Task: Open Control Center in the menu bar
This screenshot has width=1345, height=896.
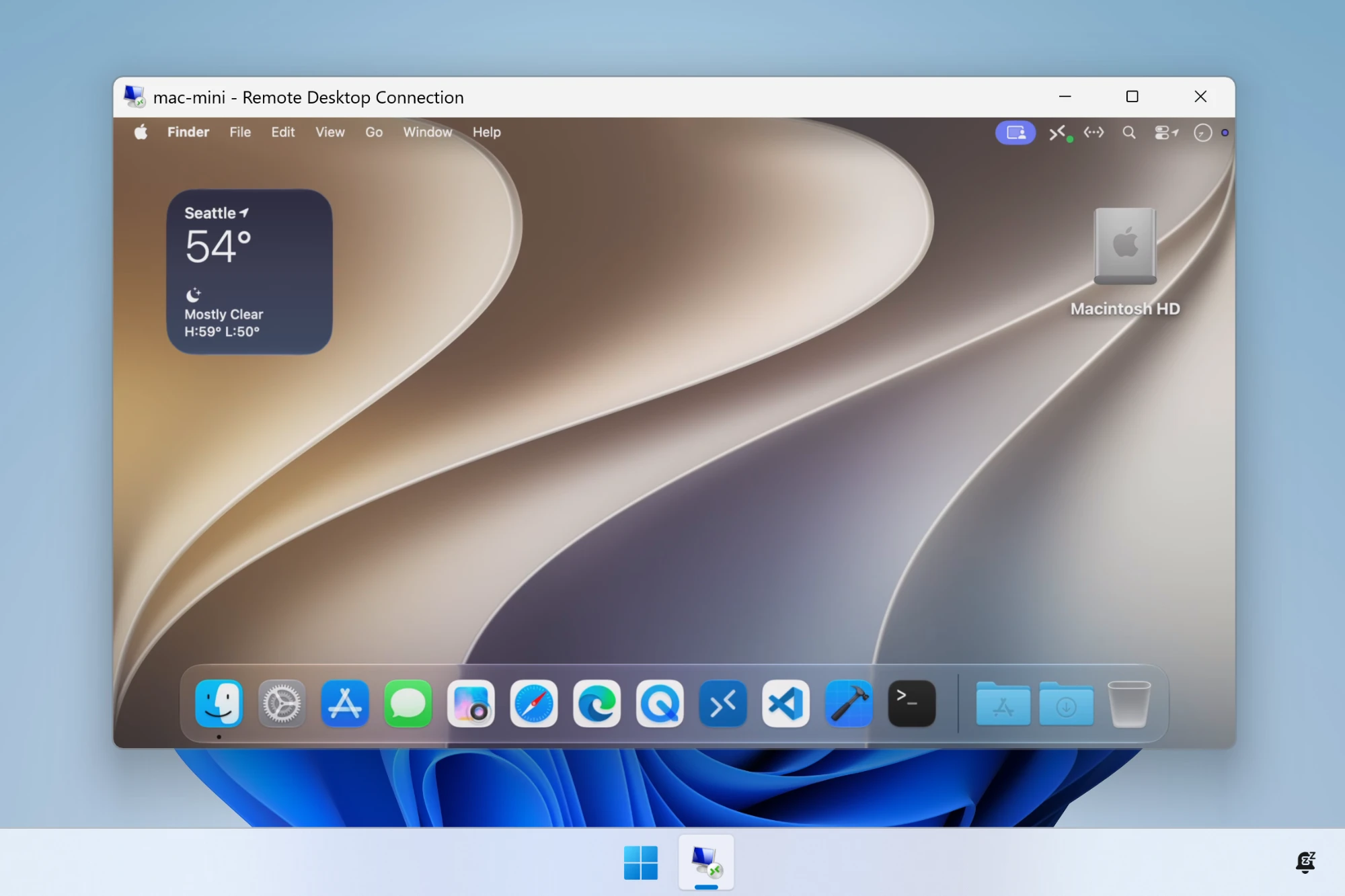Action: pyautogui.click(x=1166, y=132)
